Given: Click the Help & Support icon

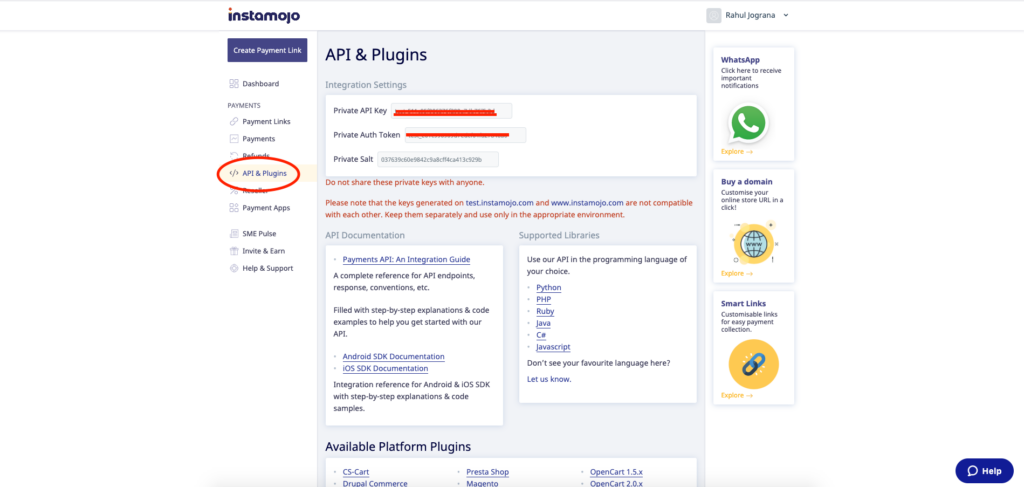Looking at the screenshot, I should coord(234,268).
